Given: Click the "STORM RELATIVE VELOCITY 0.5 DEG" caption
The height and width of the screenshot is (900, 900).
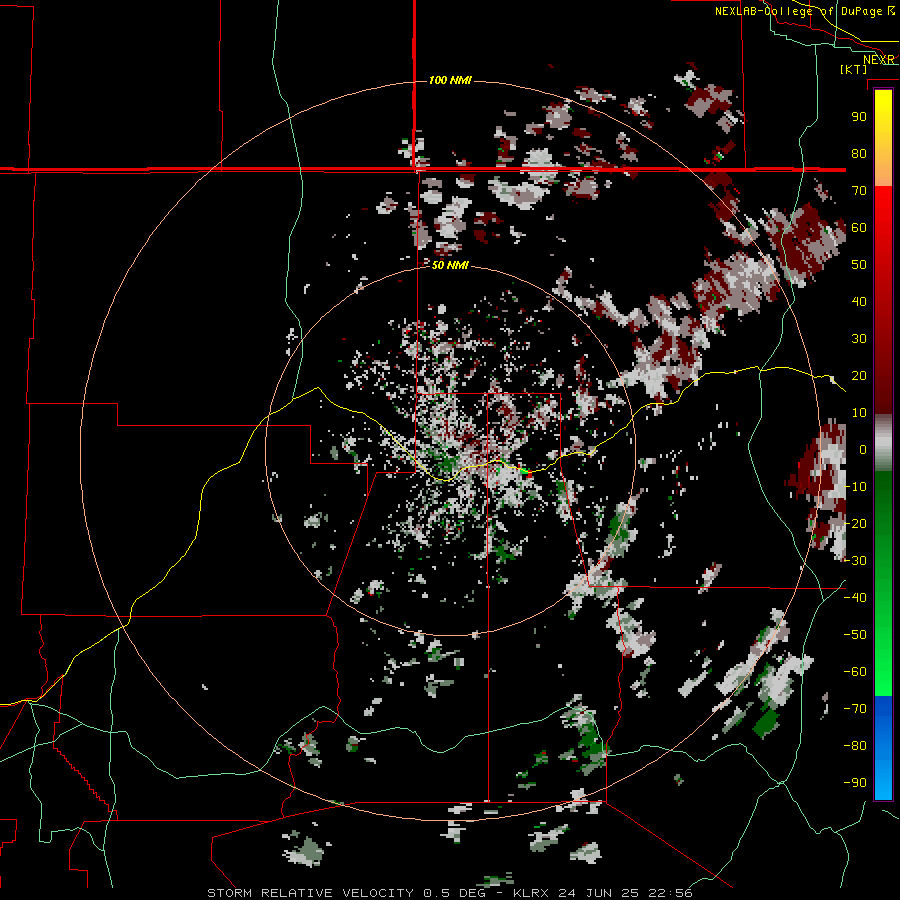Looking at the screenshot, I should (x=346, y=893).
